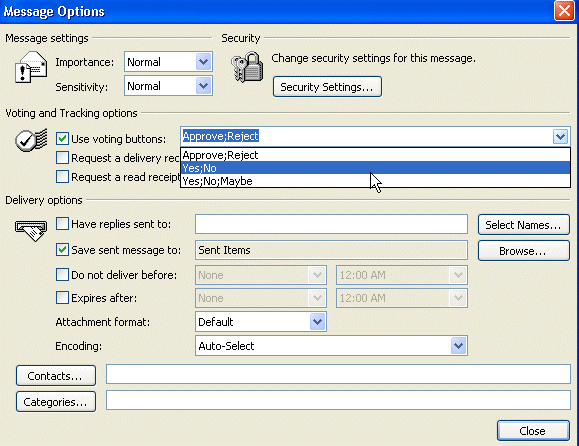Image resolution: width=579 pixels, height=446 pixels.
Task: Enable Request a delivery receipt checkbox
Action: coord(62,158)
